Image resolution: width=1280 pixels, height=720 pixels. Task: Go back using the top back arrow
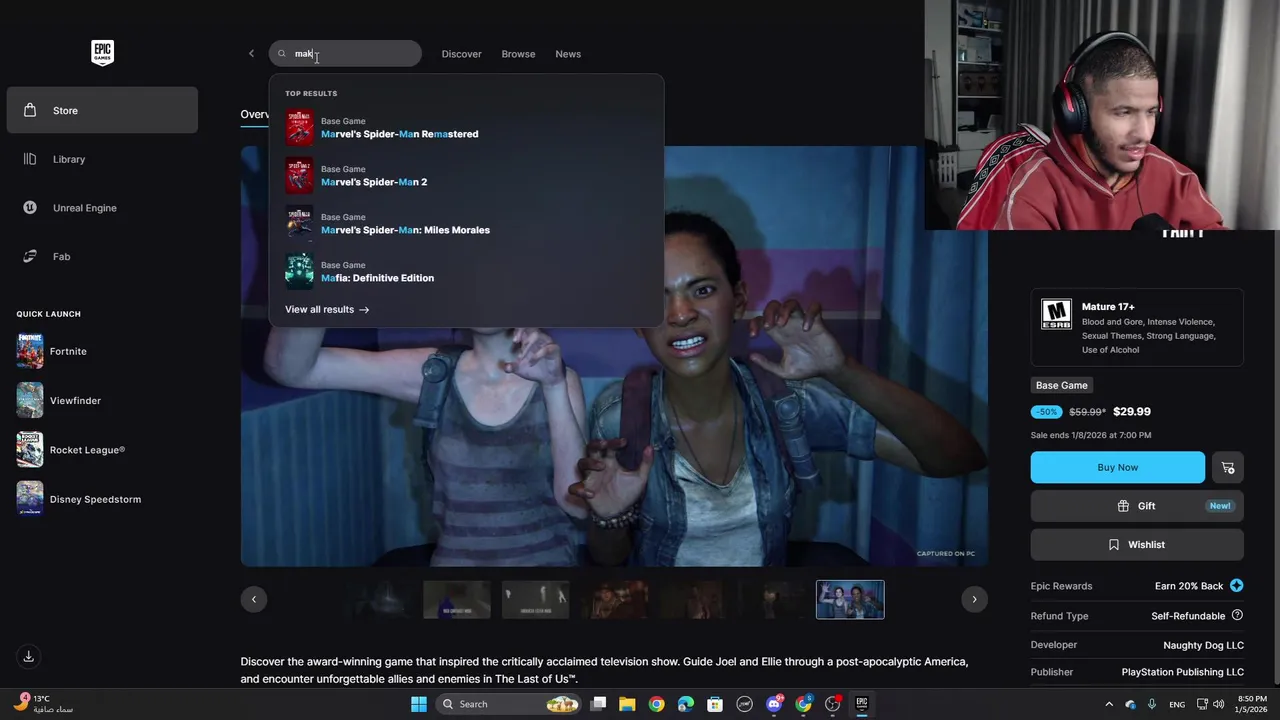251,54
